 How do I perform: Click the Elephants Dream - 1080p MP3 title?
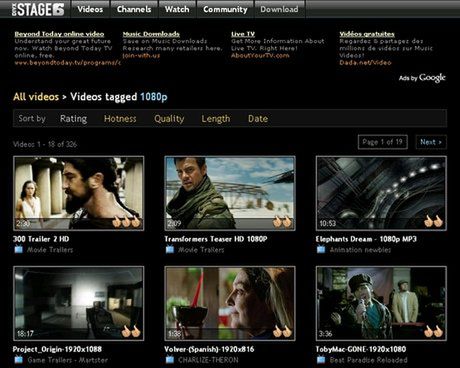(x=366, y=239)
